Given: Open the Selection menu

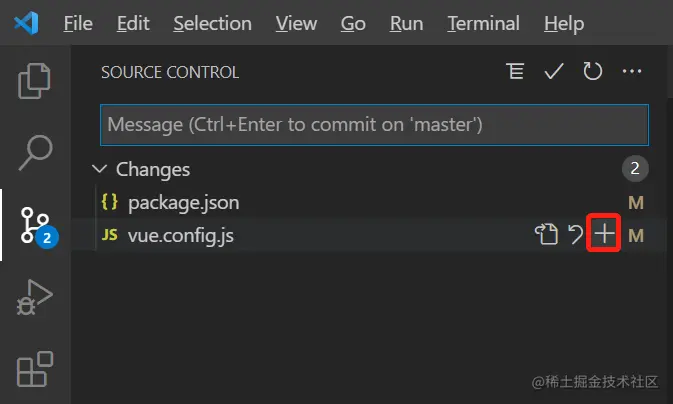Looking at the screenshot, I should (212, 24).
